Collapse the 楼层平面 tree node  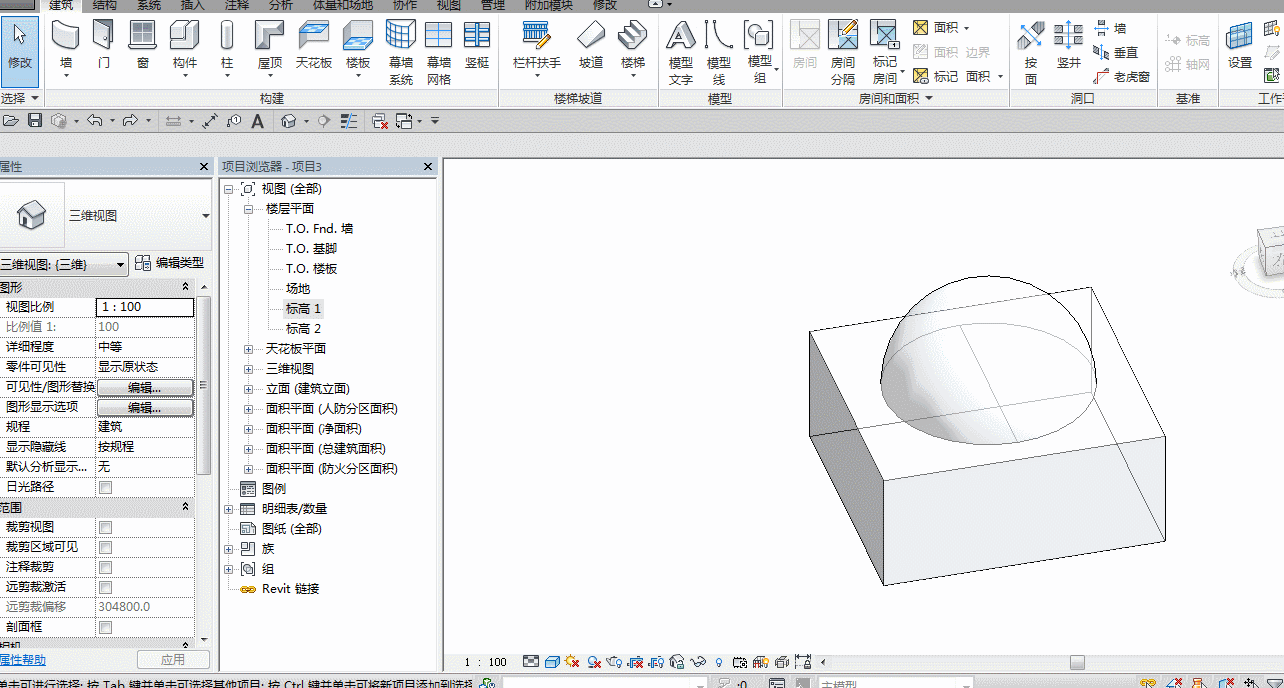coord(248,209)
